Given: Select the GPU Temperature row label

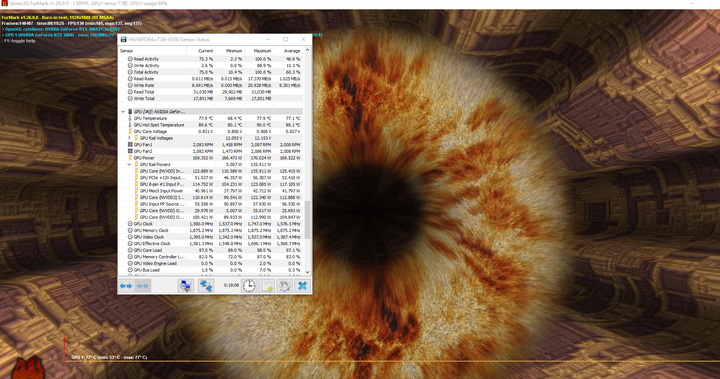Looking at the screenshot, I should (150, 118).
